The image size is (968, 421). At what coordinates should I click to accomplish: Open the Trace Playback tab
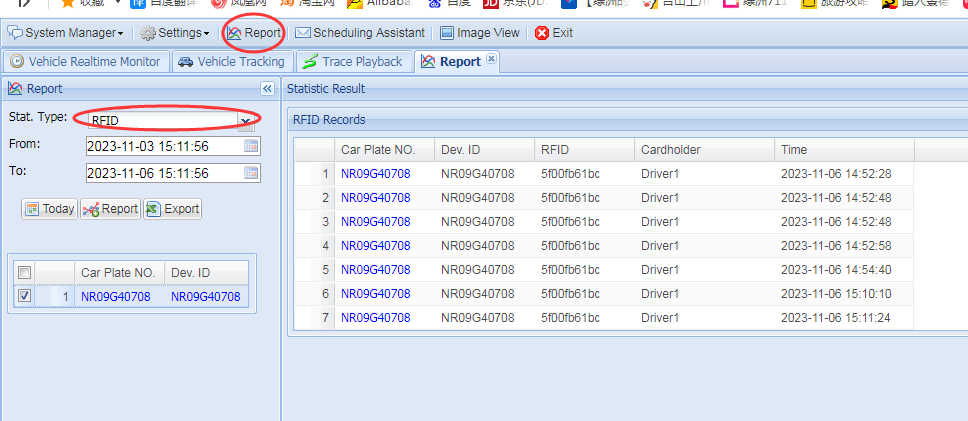point(352,62)
